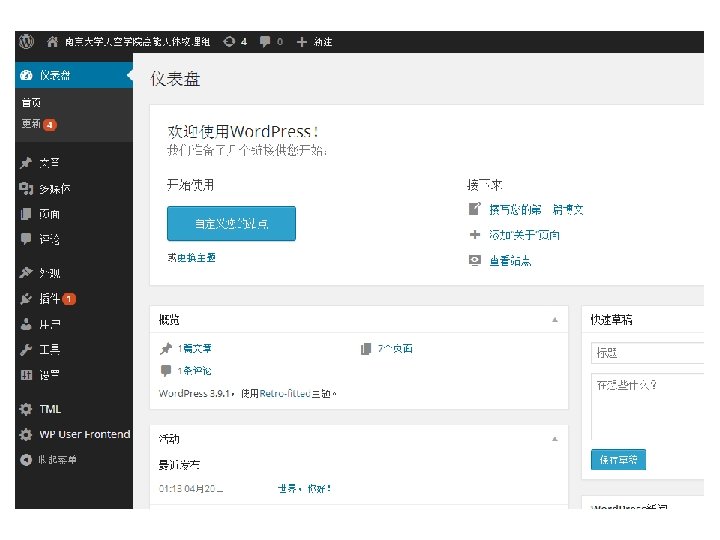720x540 pixels.
Task: Click the TML gear icon
Action: 26,409
